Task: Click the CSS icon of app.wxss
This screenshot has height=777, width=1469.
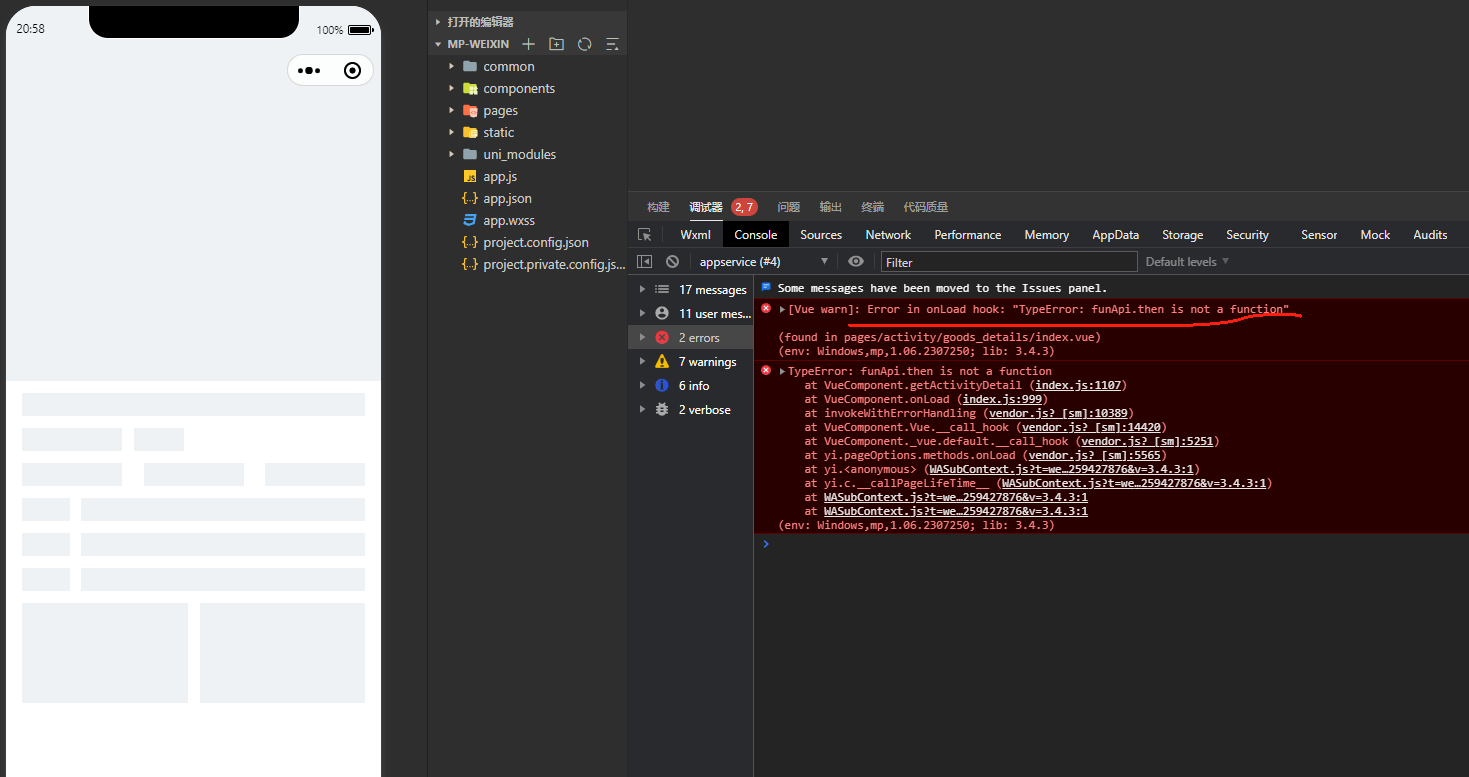Action: point(470,220)
